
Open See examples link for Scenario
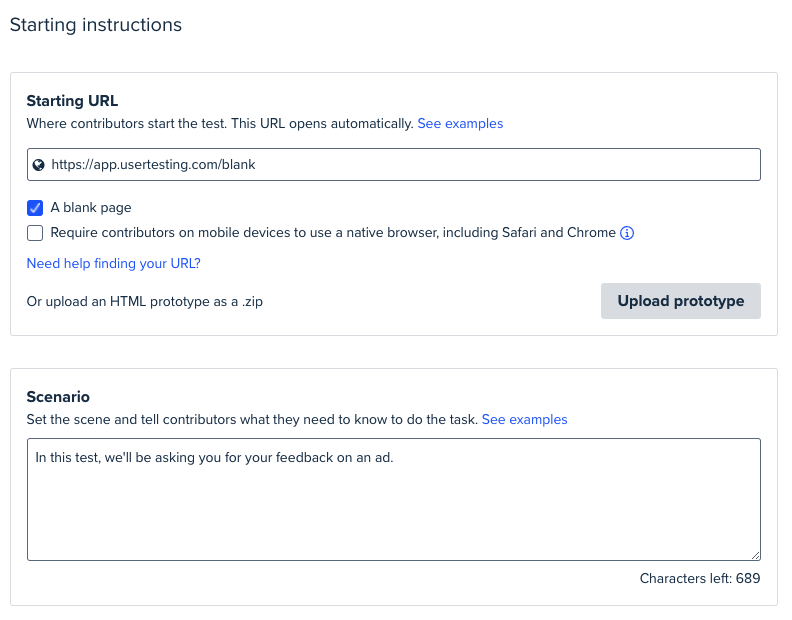pos(524,420)
